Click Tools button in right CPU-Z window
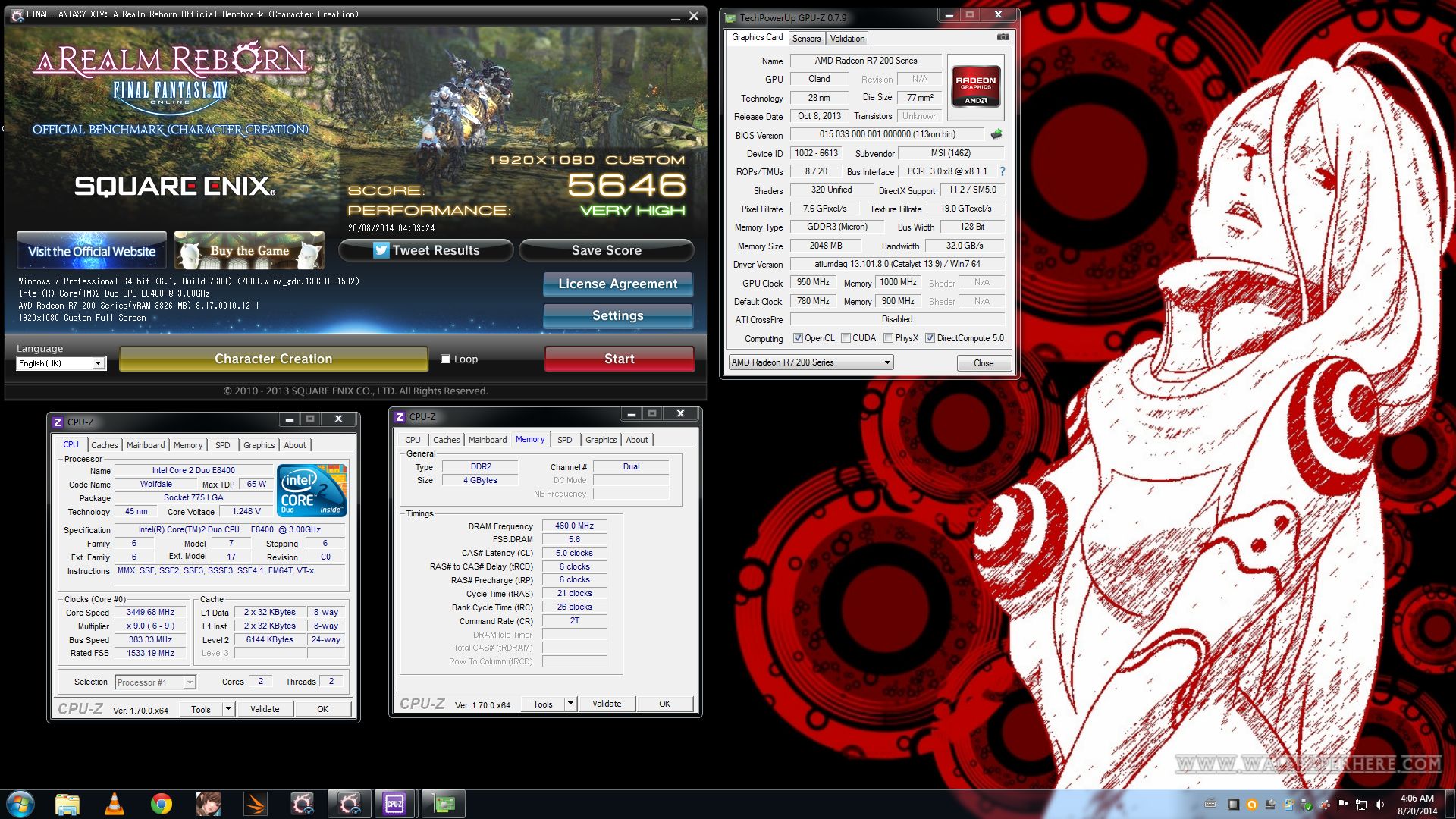 [x=543, y=704]
